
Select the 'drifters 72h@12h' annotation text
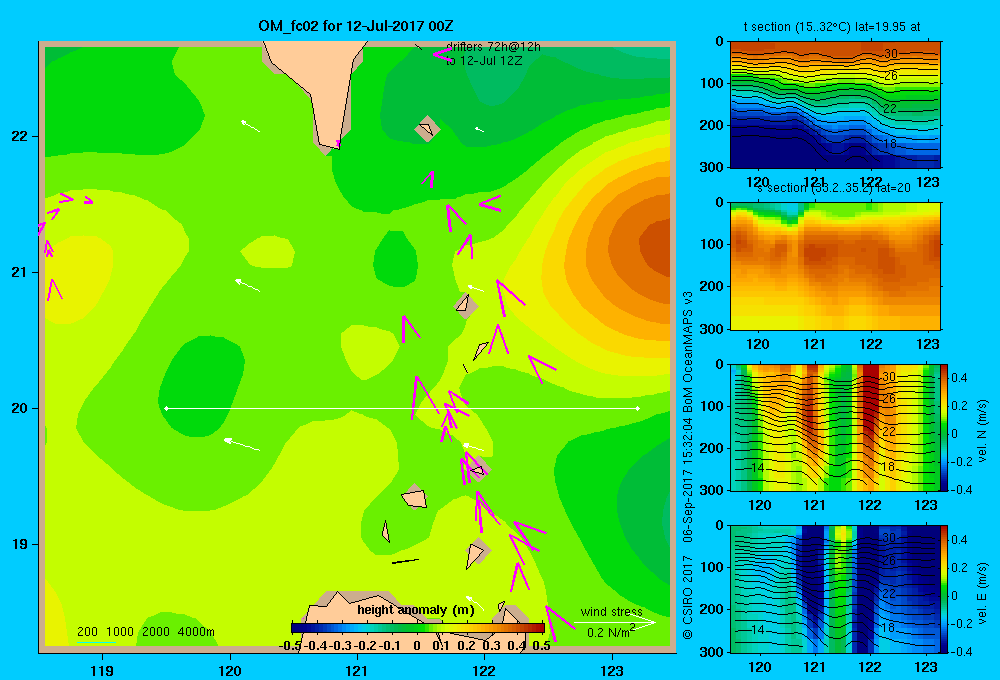tap(493, 47)
